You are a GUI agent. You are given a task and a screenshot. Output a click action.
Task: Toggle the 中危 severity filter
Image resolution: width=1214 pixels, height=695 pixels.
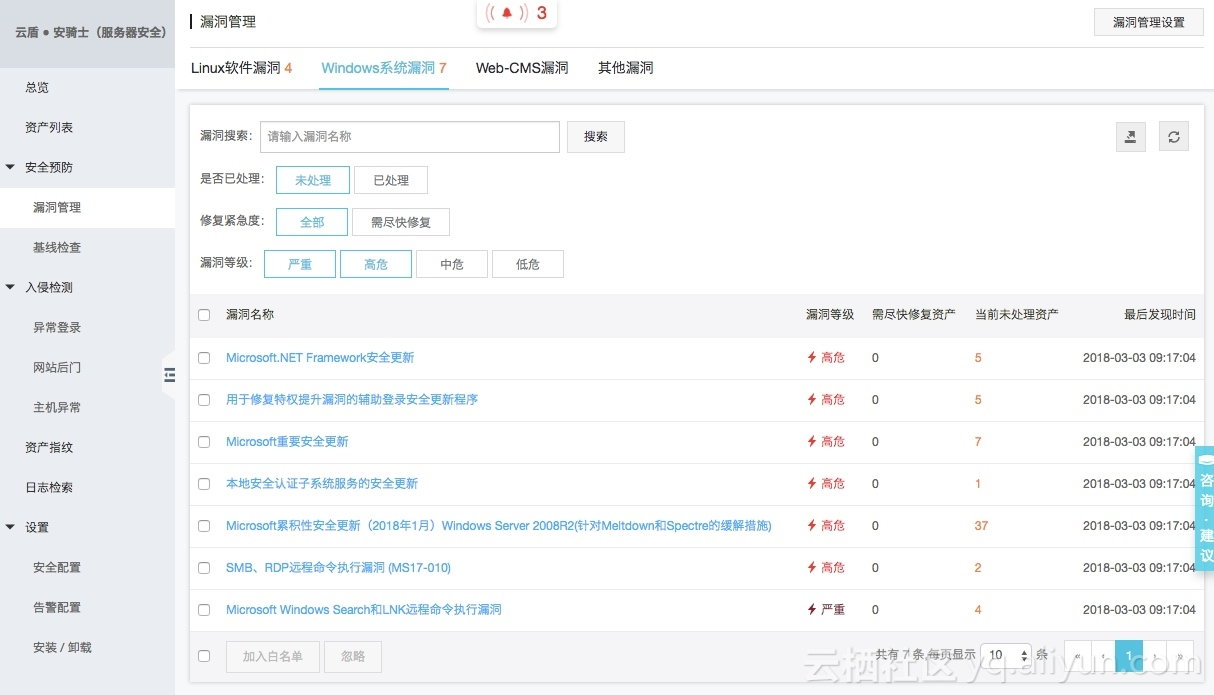pyautogui.click(x=452, y=264)
